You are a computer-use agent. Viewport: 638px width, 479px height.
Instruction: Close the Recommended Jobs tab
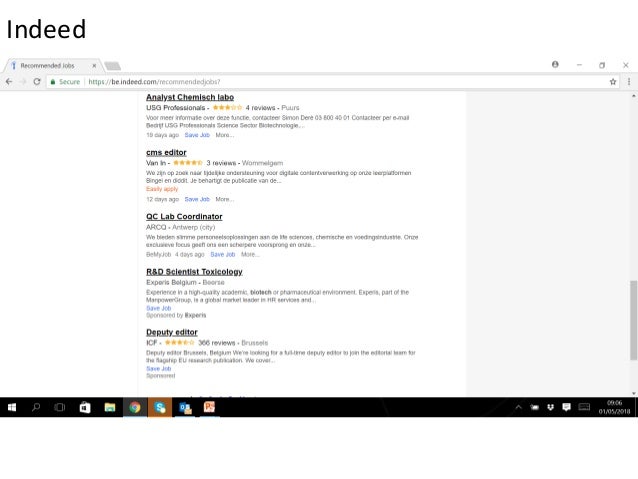point(94,66)
